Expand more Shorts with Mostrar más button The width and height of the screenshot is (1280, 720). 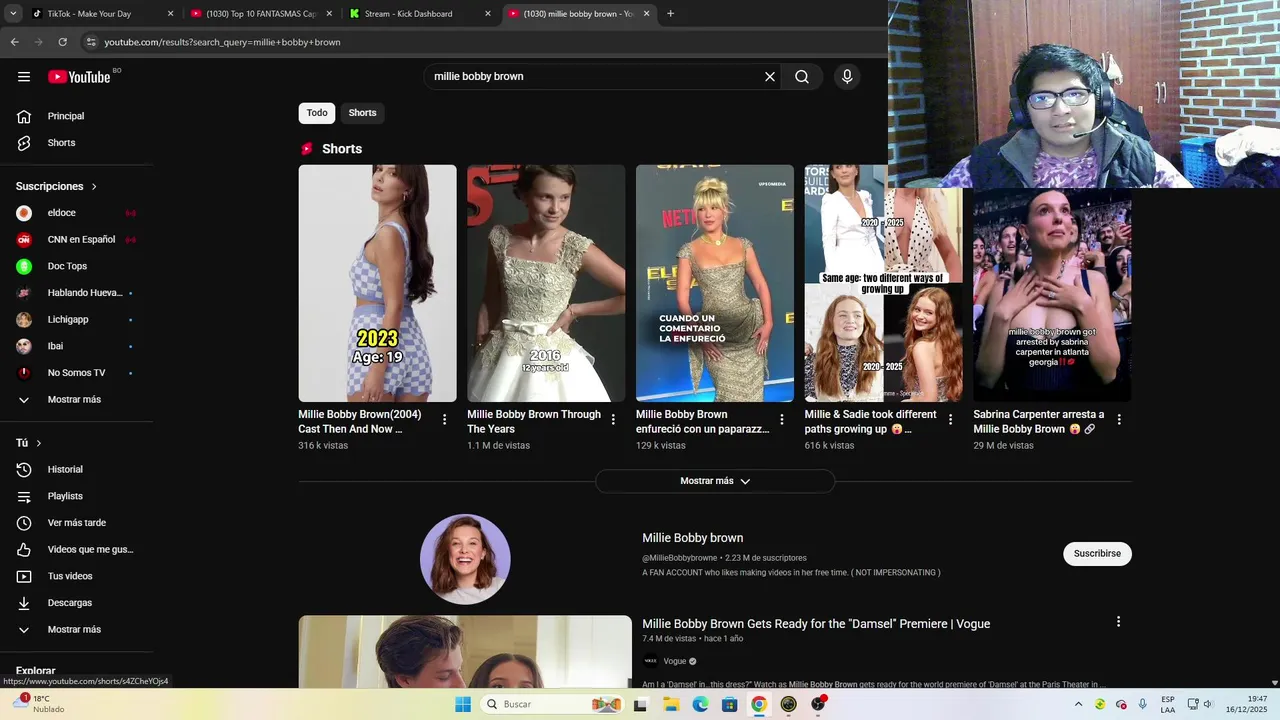pyautogui.click(x=715, y=481)
